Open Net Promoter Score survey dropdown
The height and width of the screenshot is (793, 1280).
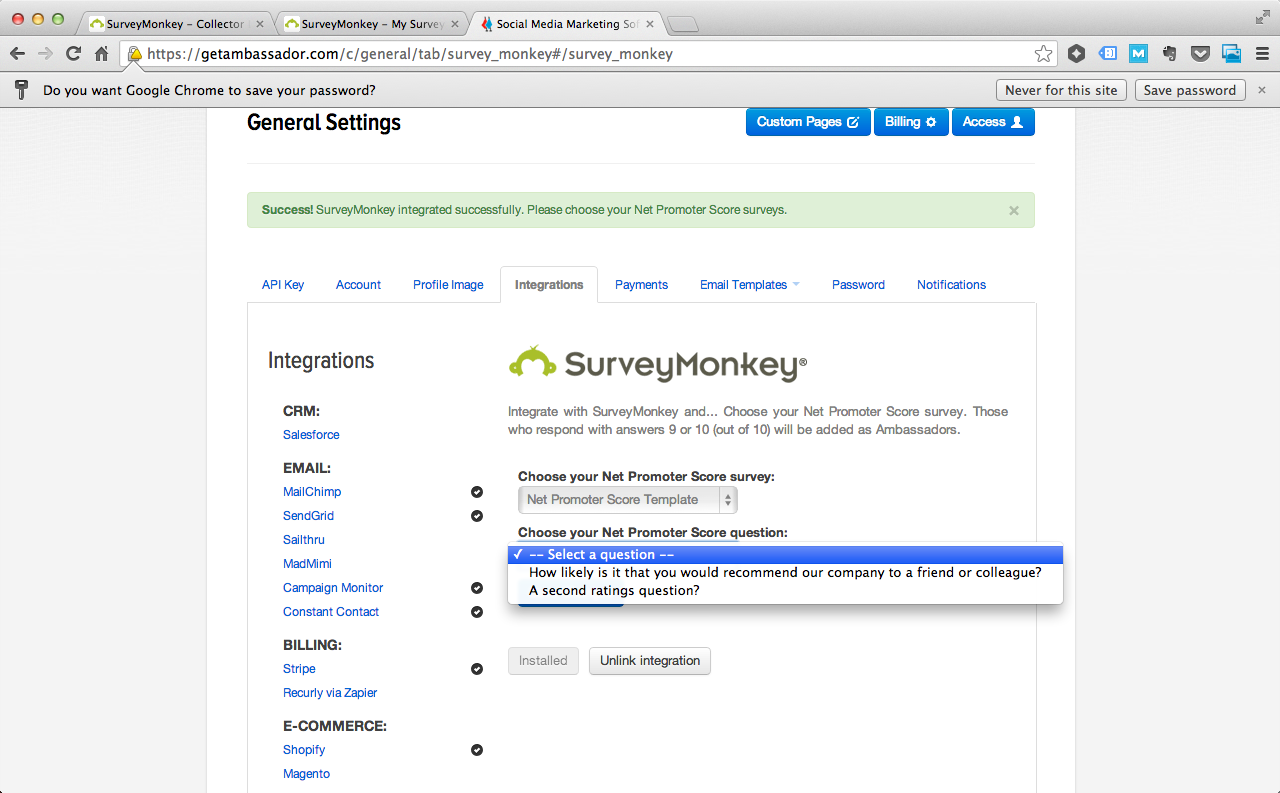click(627, 500)
